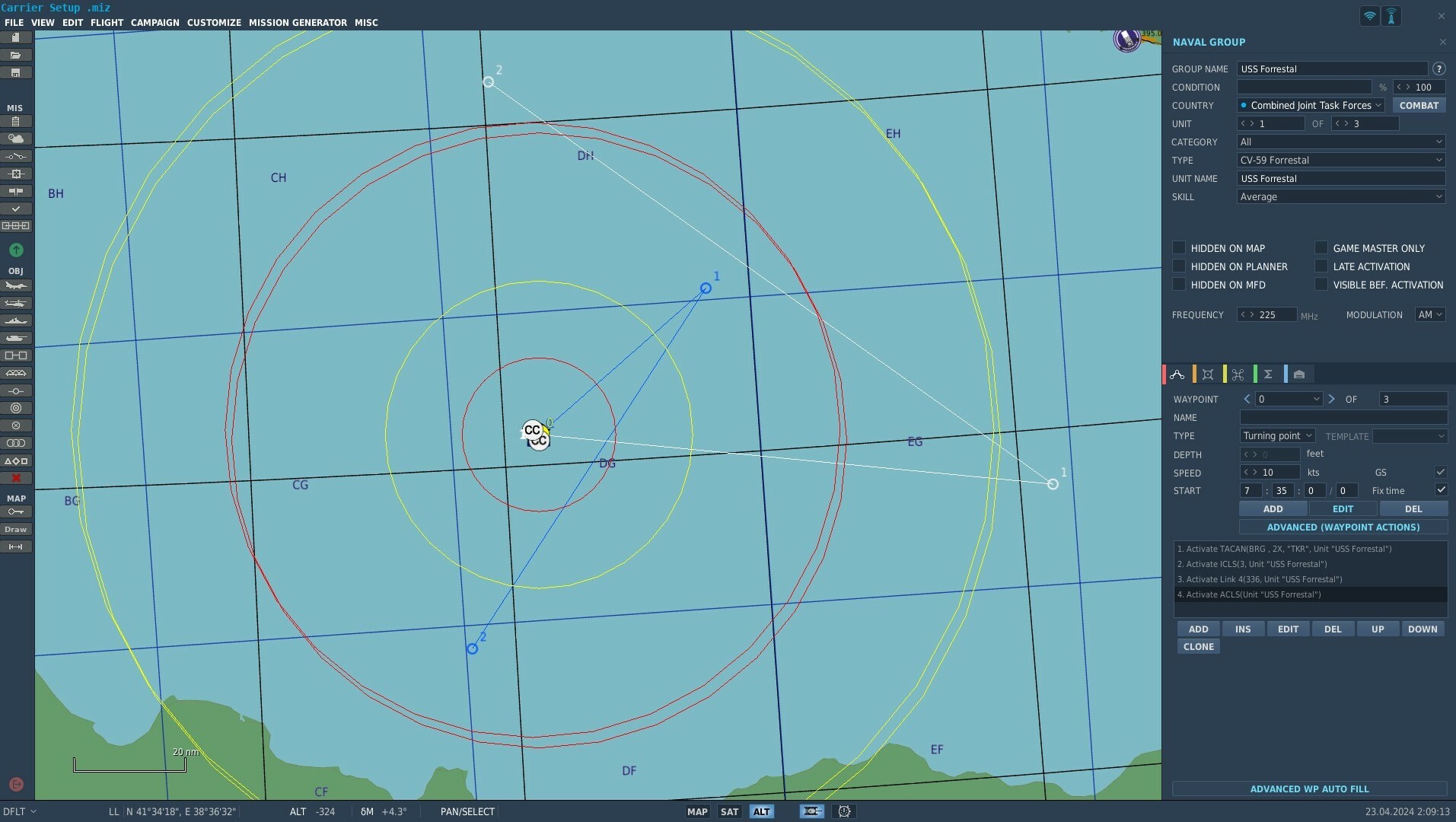Viewport: 1456px width, 822px height.
Task: Click the open mission folder icon
Action: pos(16,55)
